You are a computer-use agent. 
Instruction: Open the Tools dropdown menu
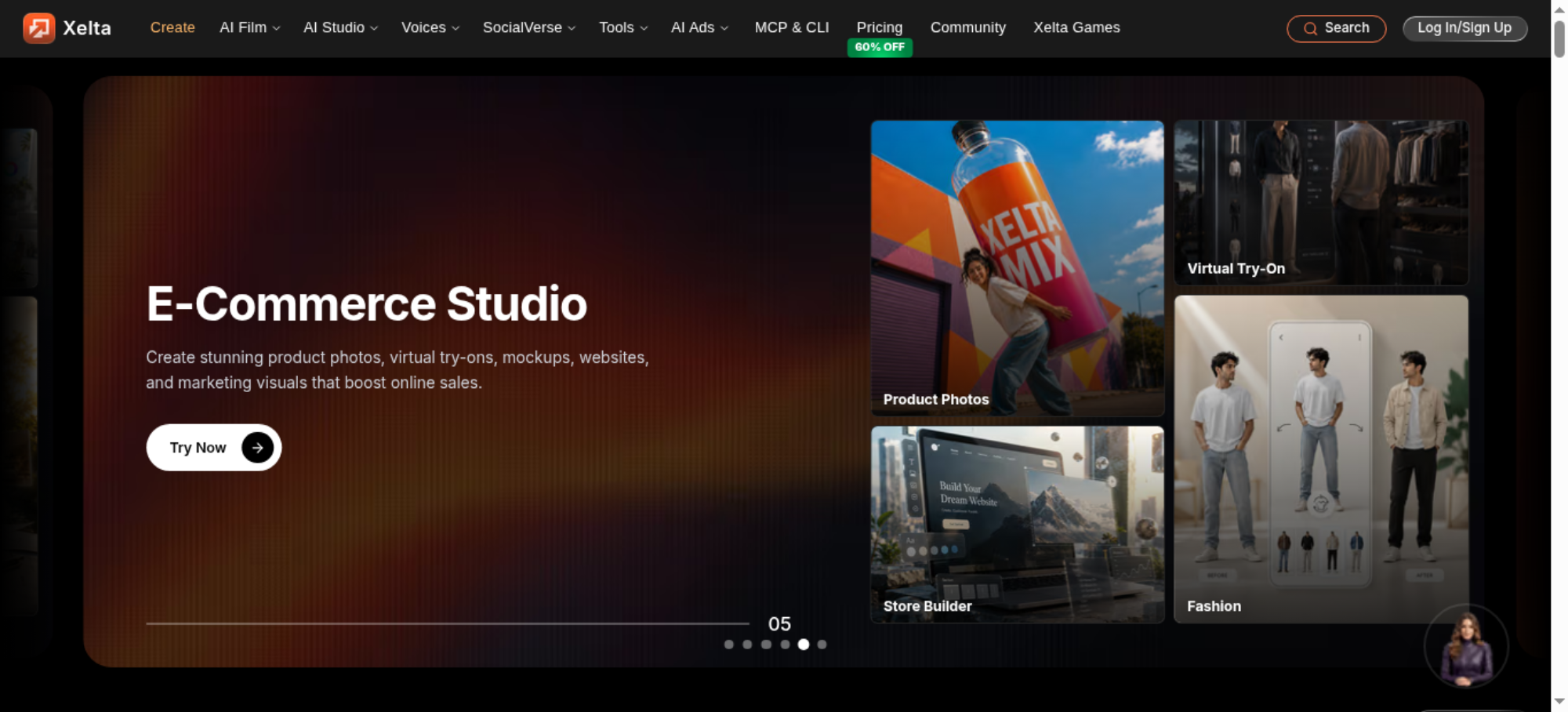point(623,27)
